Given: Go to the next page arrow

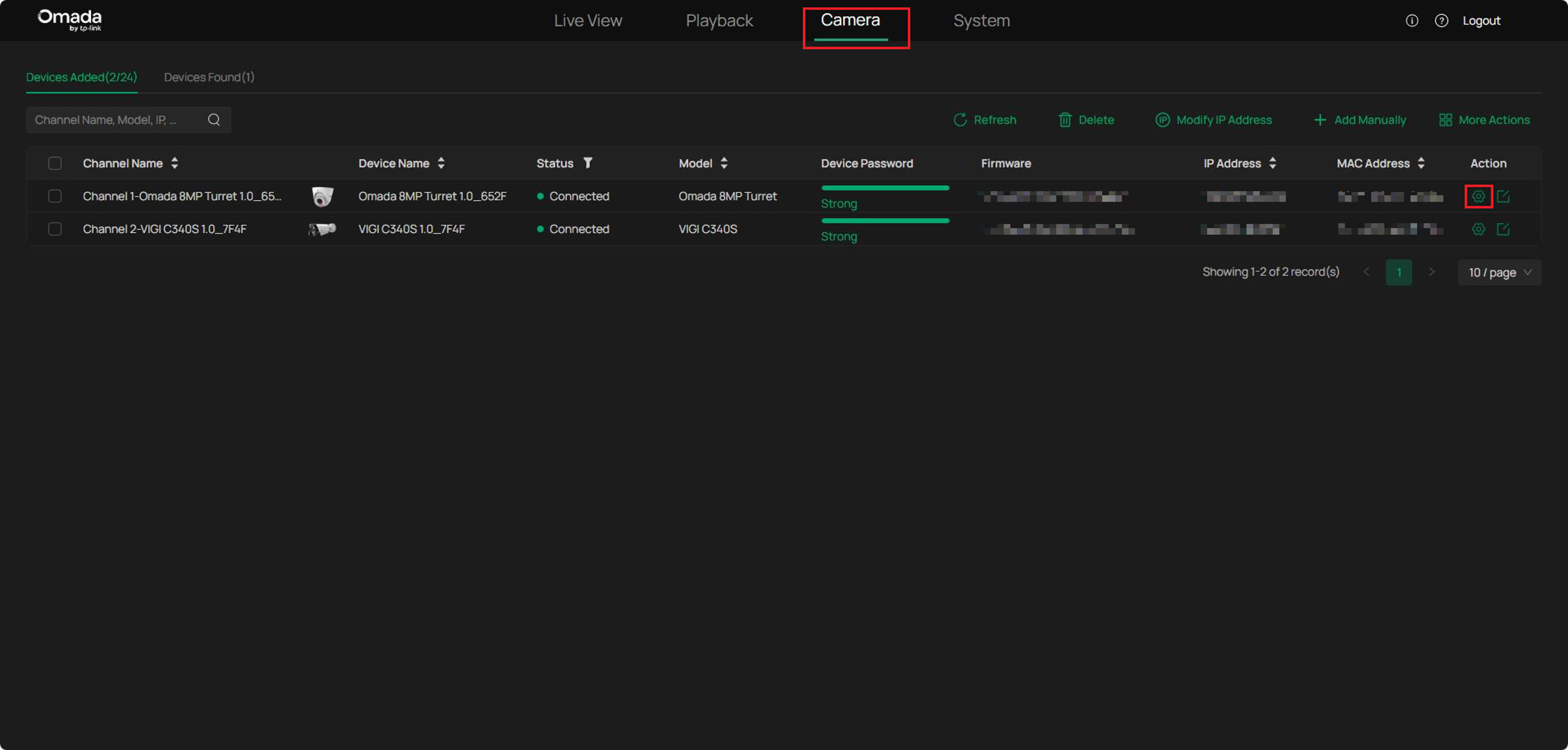Looking at the screenshot, I should coord(1432,272).
